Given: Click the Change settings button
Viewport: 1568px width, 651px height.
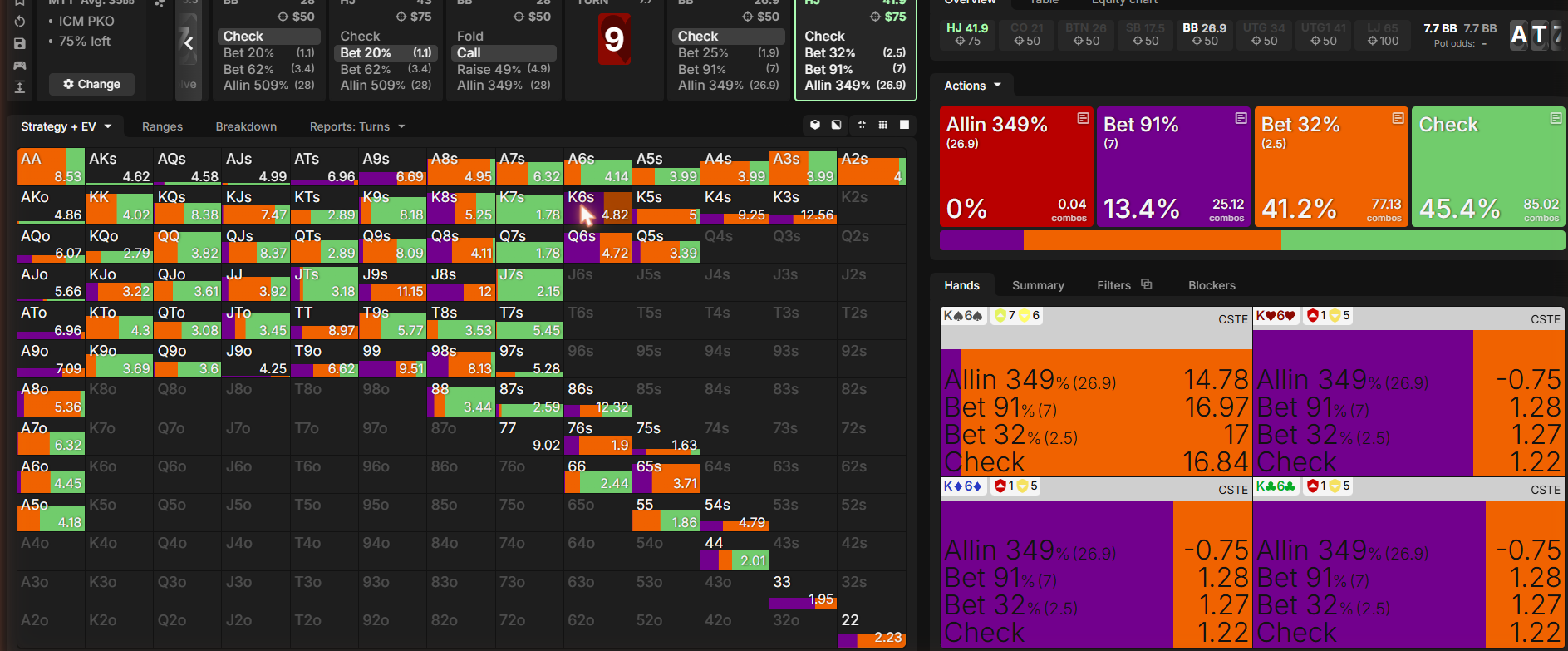Looking at the screenshot, I should coord(91,84).
